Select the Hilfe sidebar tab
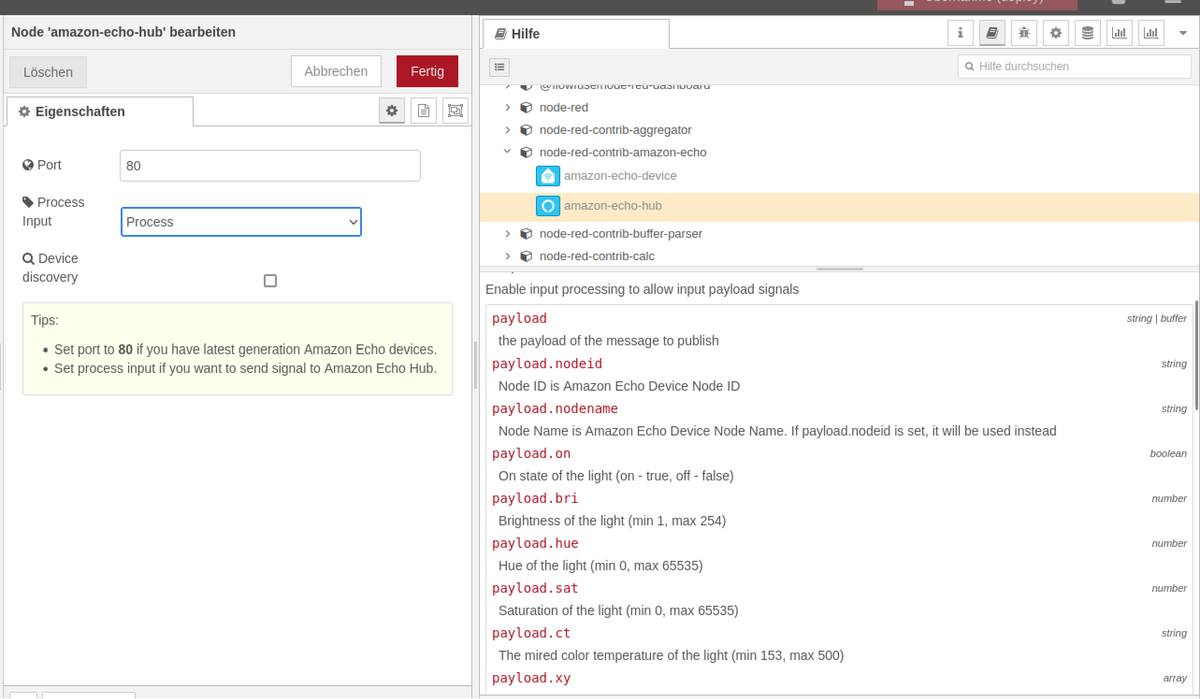 tap(576, 33)
